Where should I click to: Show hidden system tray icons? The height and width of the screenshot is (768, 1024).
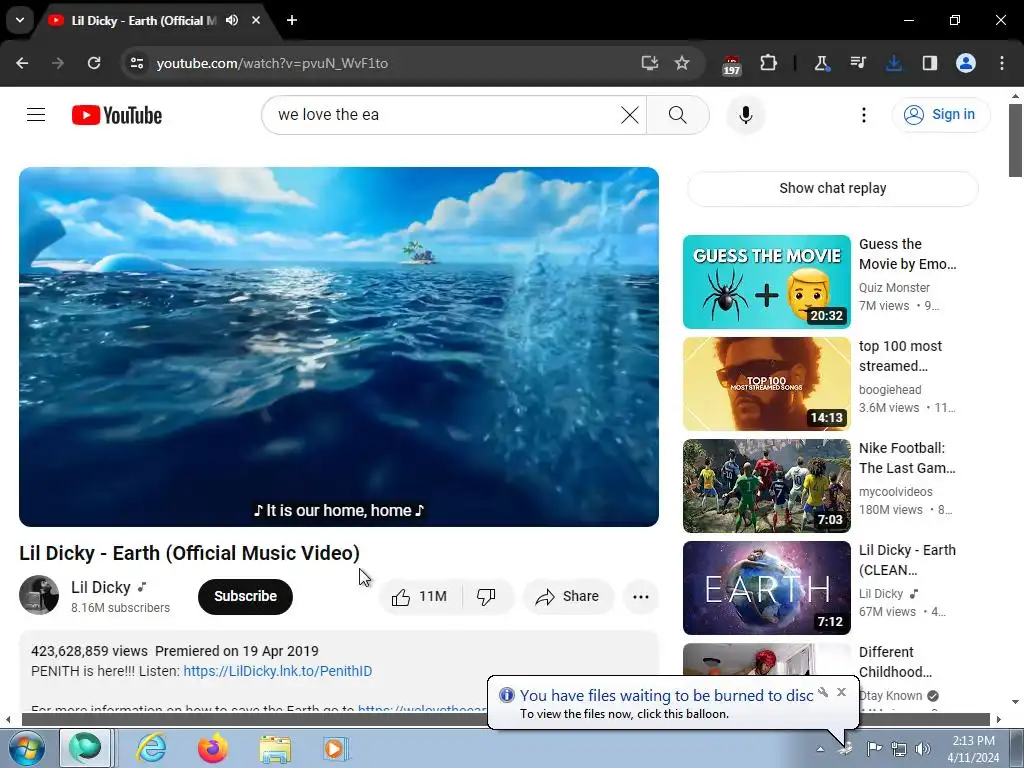pyautogui.click(x=820, y=749)
